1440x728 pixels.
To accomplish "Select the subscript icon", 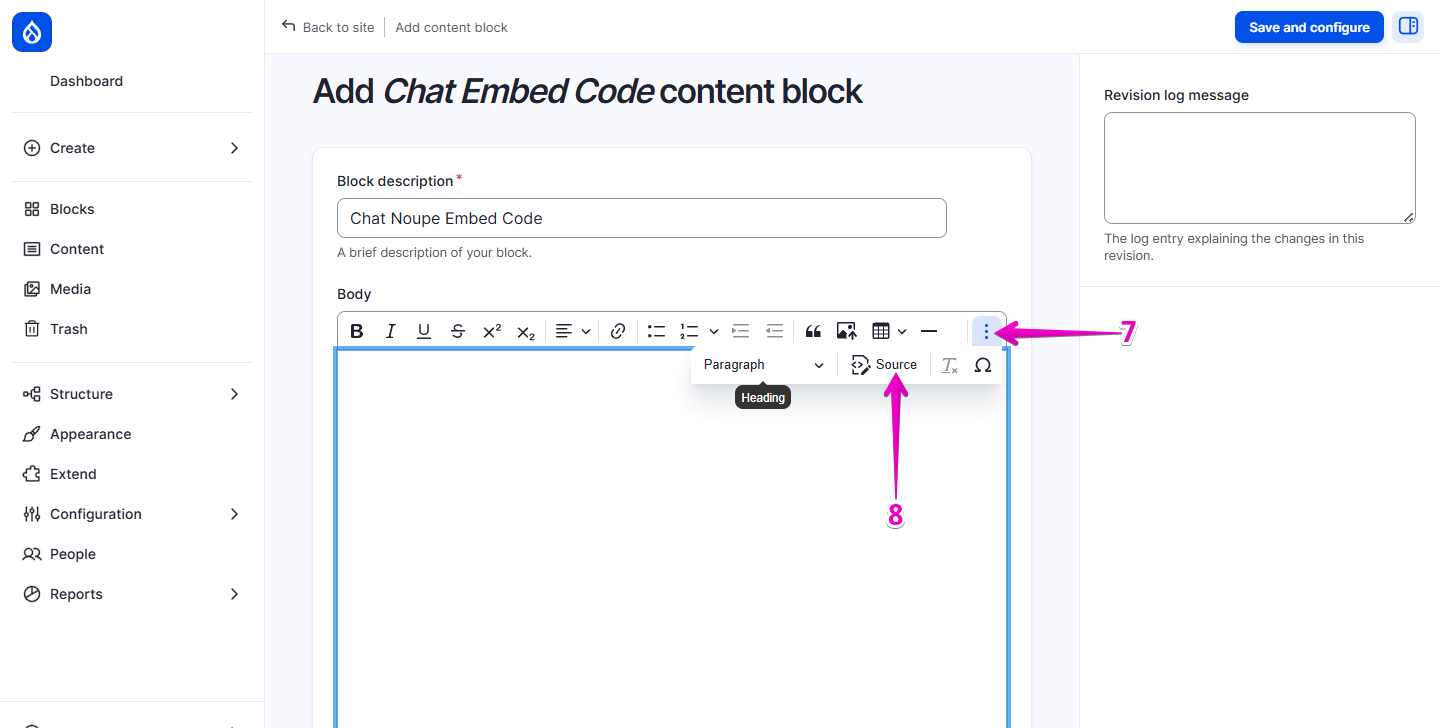I will (x=525, y=330).
